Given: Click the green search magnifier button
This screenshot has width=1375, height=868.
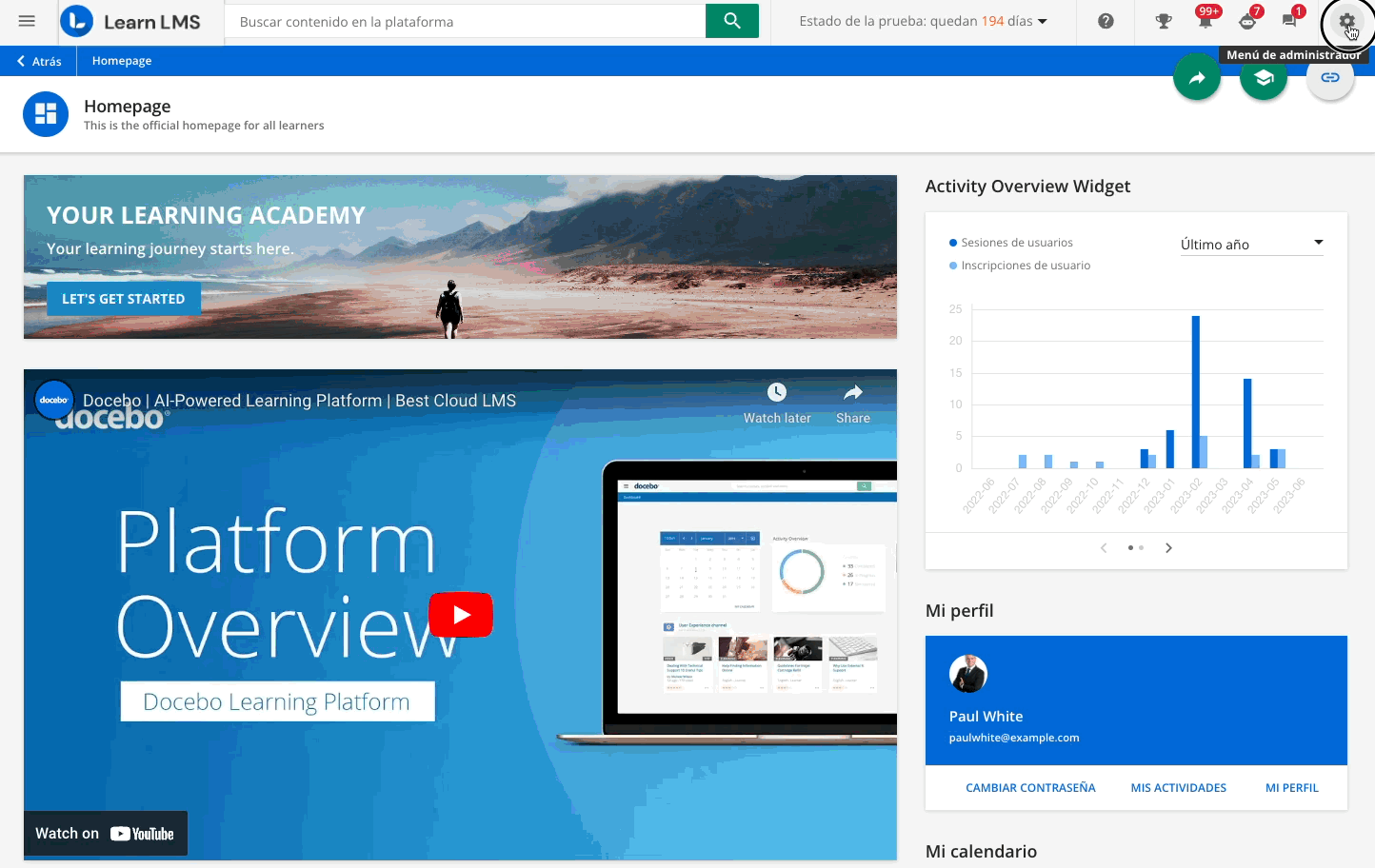Looking at the screenshot, I should [x=732, y=21].
